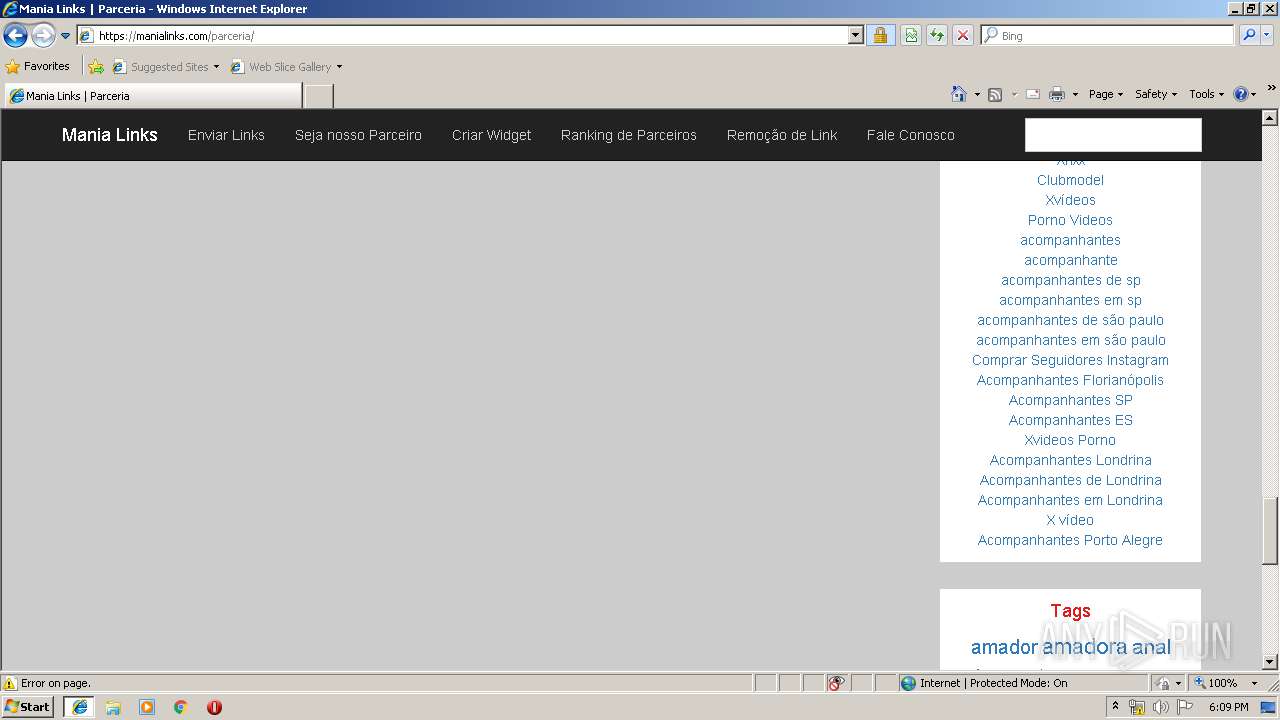Open the media player taskbar icon
Image resolution: width=1280 pixels, height=720 pixels.
(147, 707)
